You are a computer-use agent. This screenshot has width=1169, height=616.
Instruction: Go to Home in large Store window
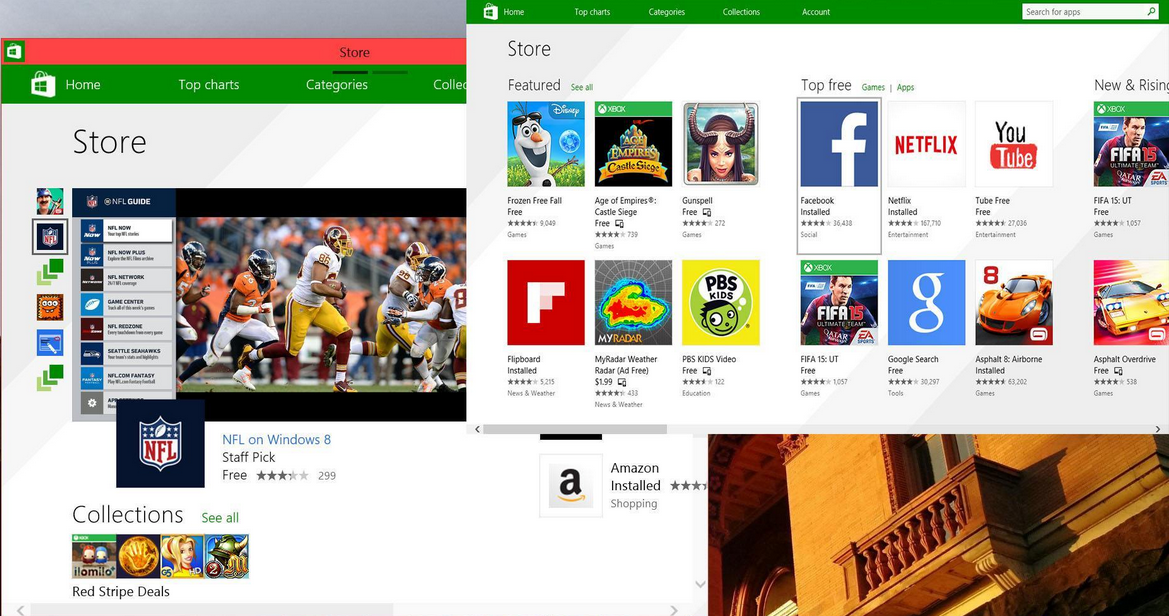tap(83, 84)
